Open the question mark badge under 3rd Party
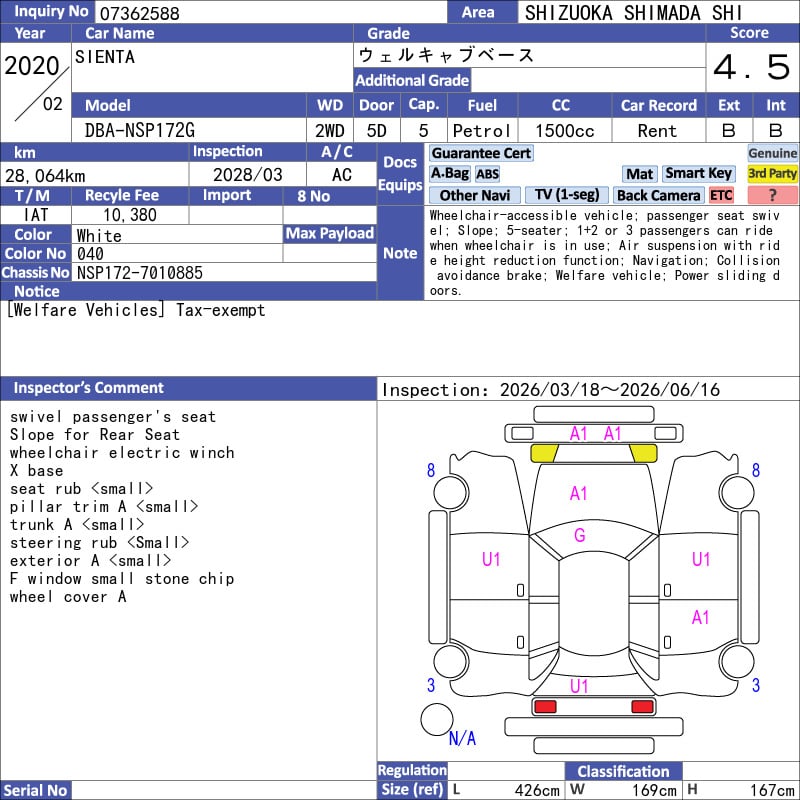The image size is (800, 800). 772,195
